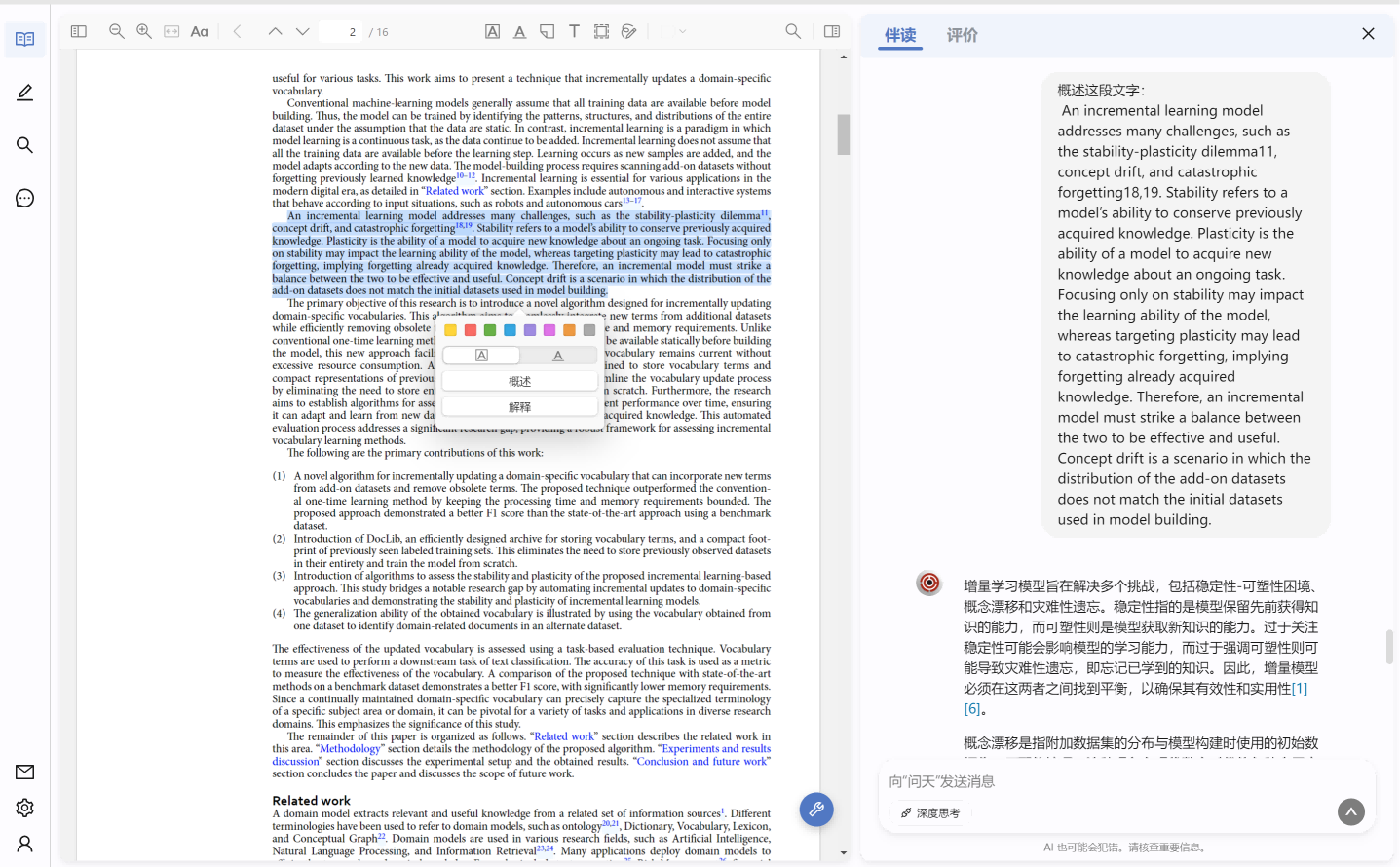Viewport: 1400px width, 867px height.
Task: Open the Aa text appearance options
Action: pos(200,32)
